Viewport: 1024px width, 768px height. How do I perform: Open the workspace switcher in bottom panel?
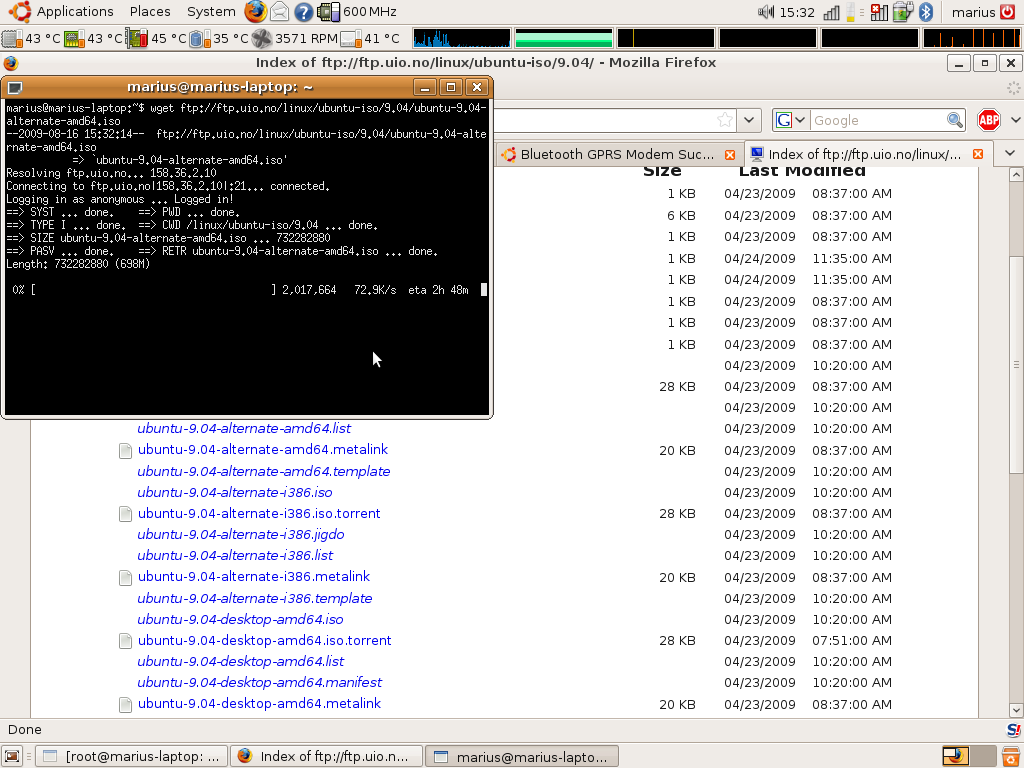[x=969, y=756]
